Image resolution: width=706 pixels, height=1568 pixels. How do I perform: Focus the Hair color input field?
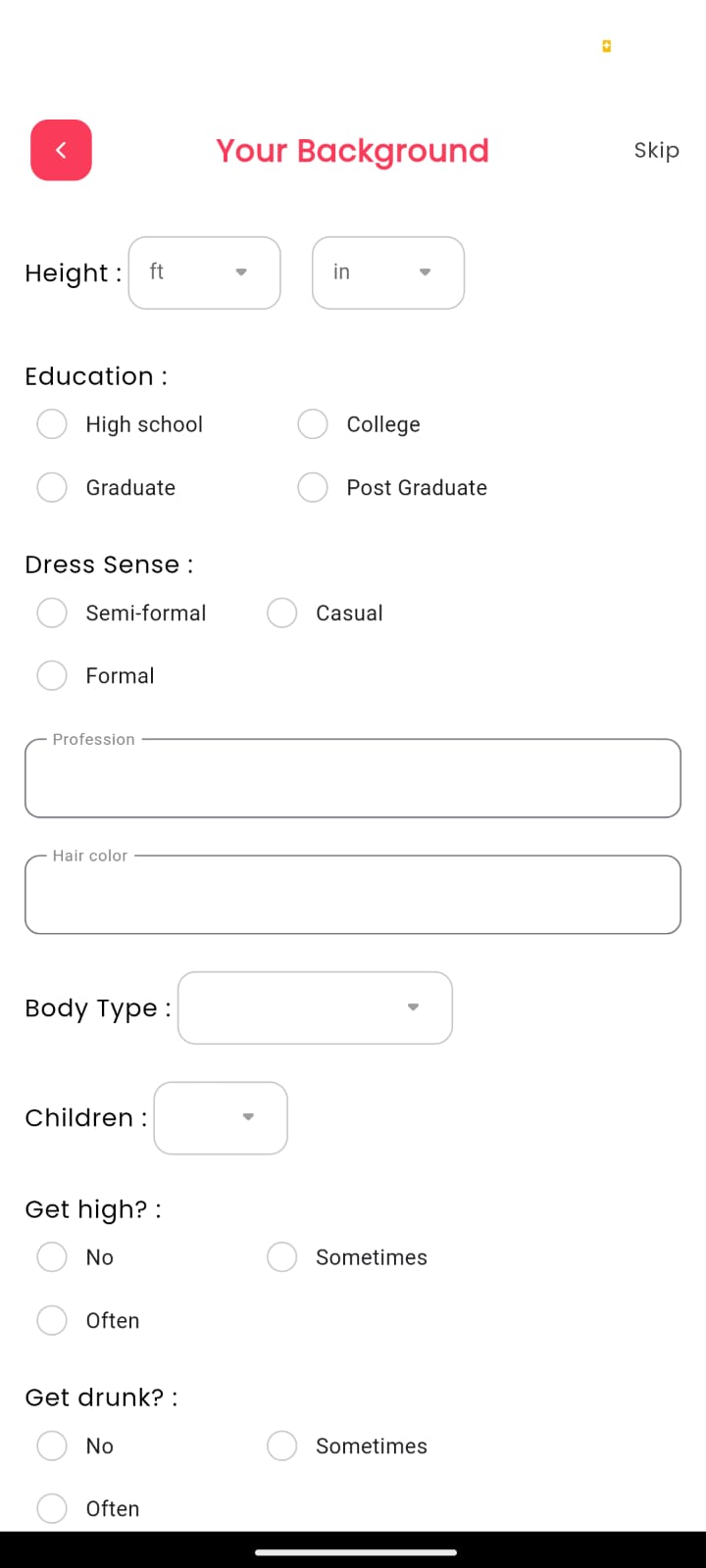pyautogui.click(x=353, y=895)
